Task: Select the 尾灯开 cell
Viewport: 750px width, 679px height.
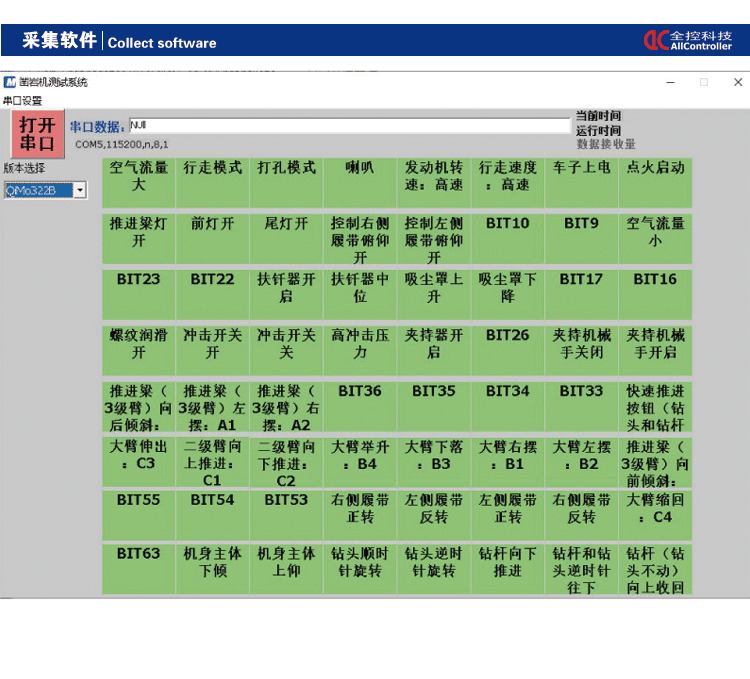Action: tap(286, 238)
